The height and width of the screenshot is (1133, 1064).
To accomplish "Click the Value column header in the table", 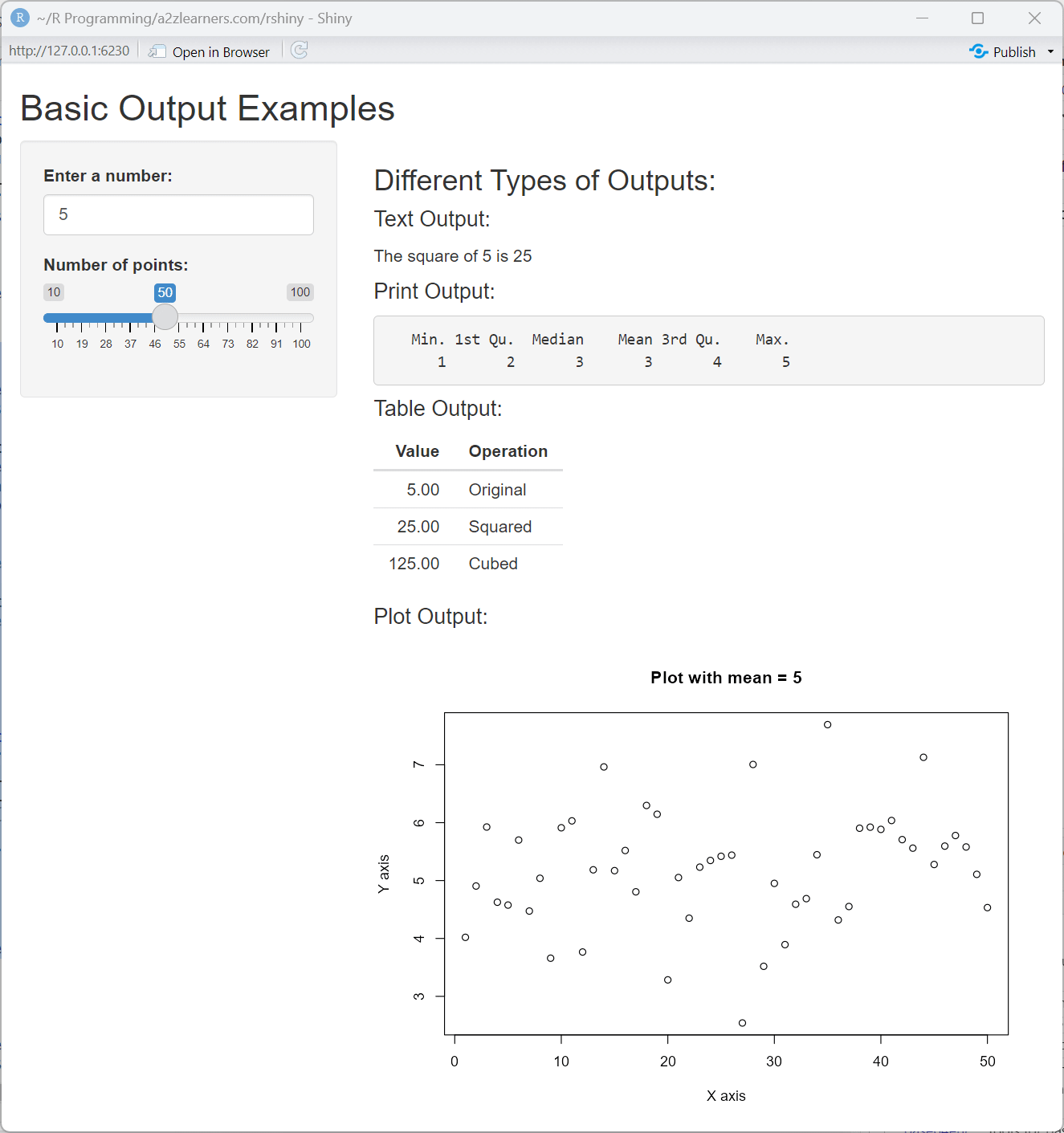I will tap(417, 451).
